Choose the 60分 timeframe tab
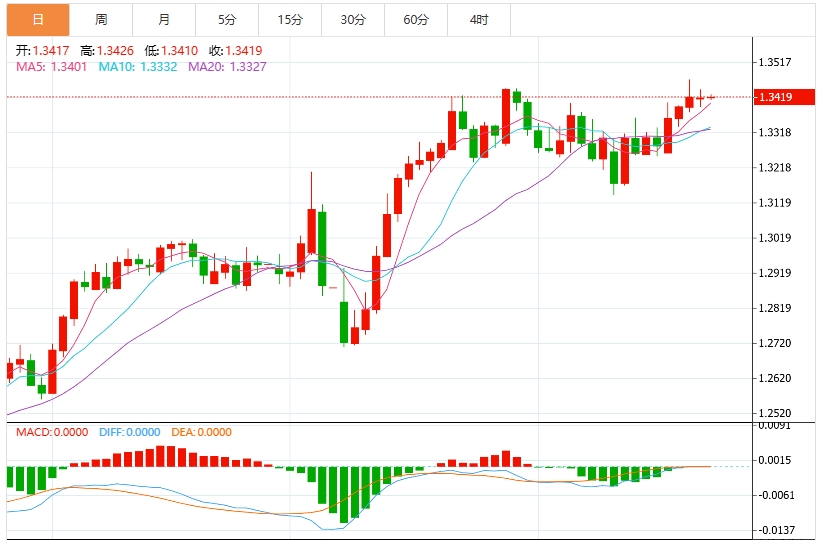The width and height of the screenshot is (824, 540). pos(416,20)
